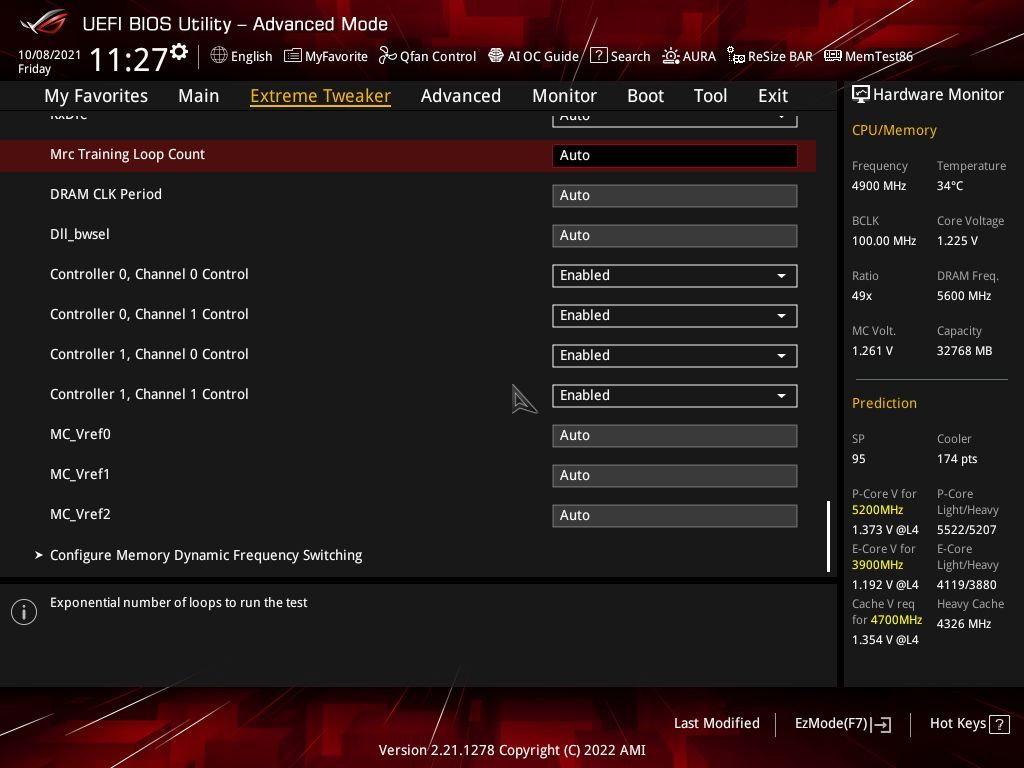
Task: Select Dll_bwsel label
Action: click(x=80, y=234)
